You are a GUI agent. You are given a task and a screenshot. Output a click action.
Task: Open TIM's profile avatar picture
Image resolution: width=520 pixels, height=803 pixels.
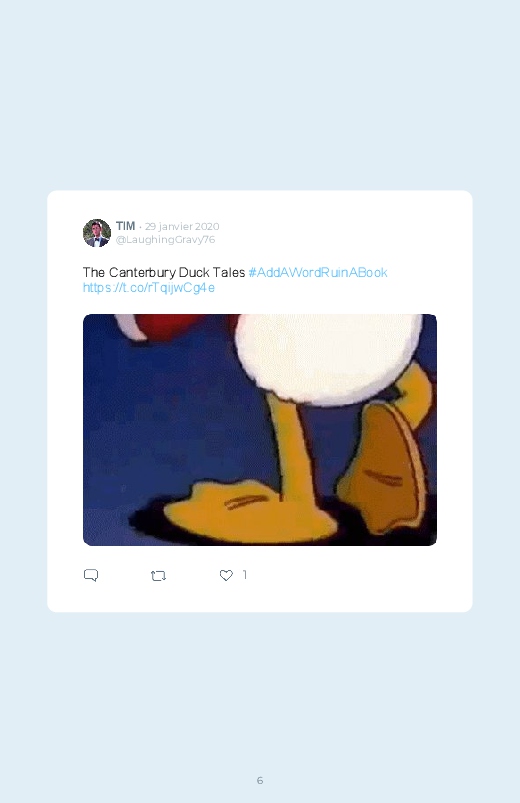(x=97, y=233)
